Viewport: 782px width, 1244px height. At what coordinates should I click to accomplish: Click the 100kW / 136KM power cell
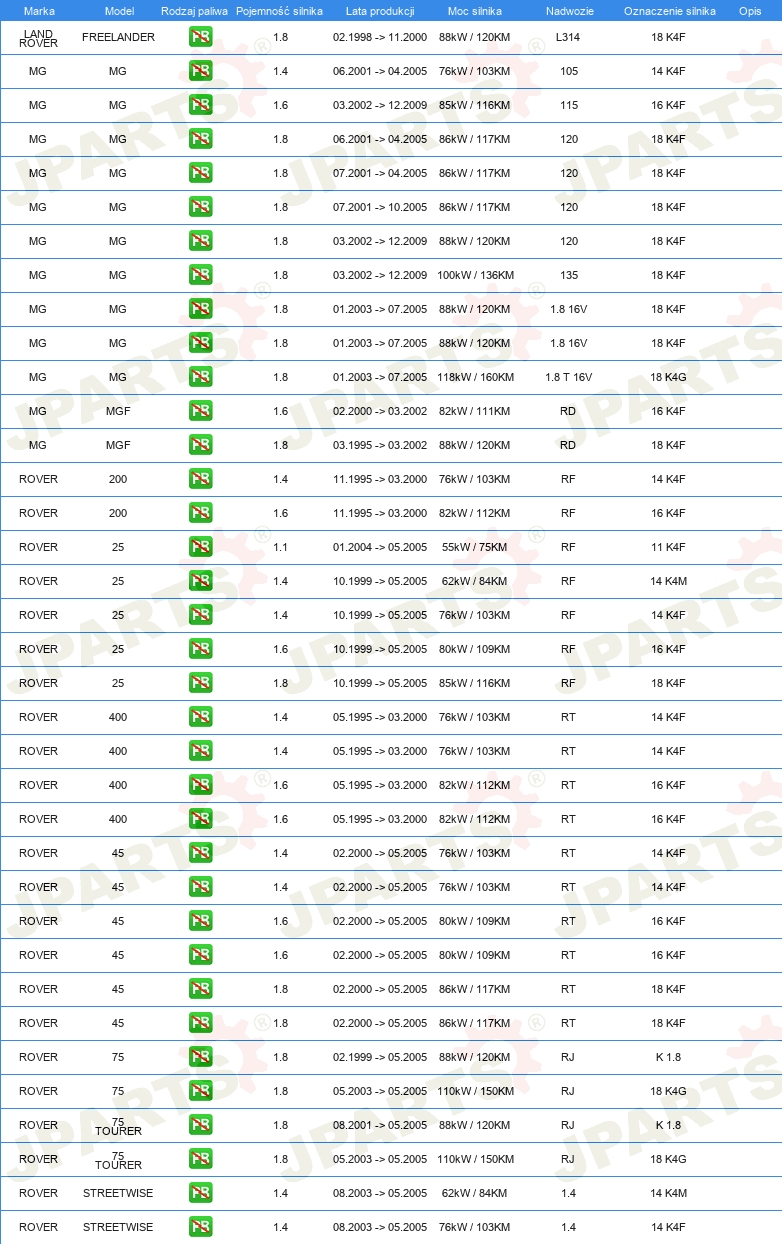point(475,275)
